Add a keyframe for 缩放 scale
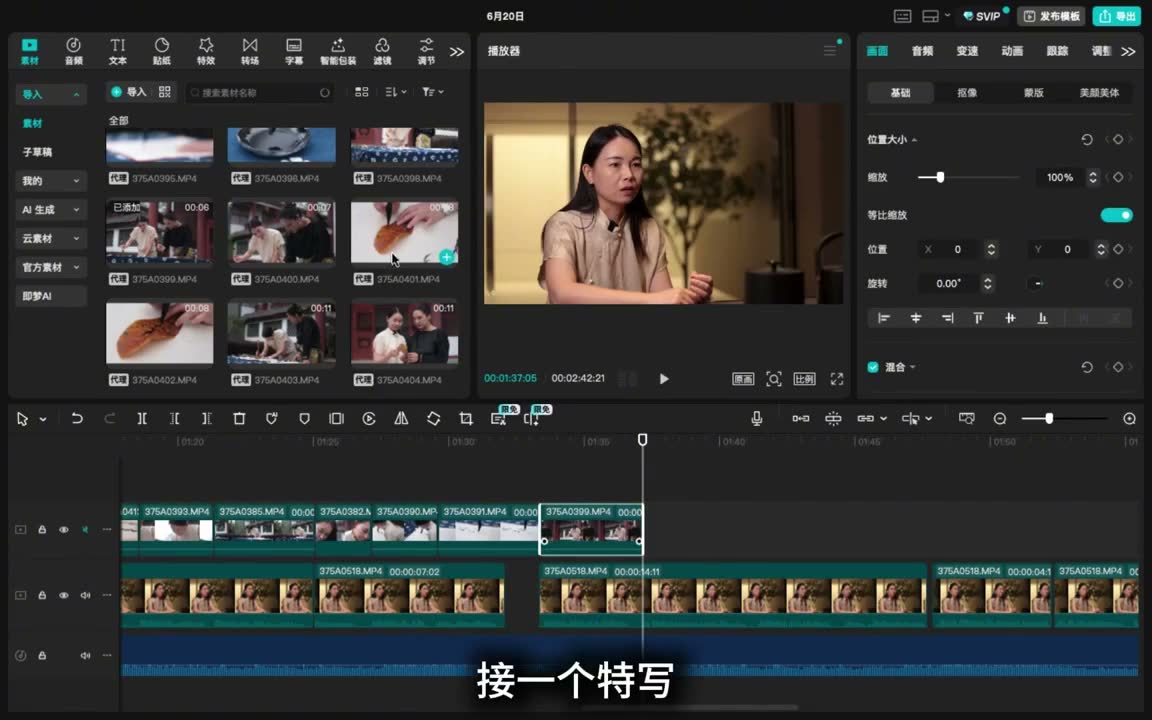This screenshot has width=1152, height=720. pyautogui.click(x=1118, y=177)
